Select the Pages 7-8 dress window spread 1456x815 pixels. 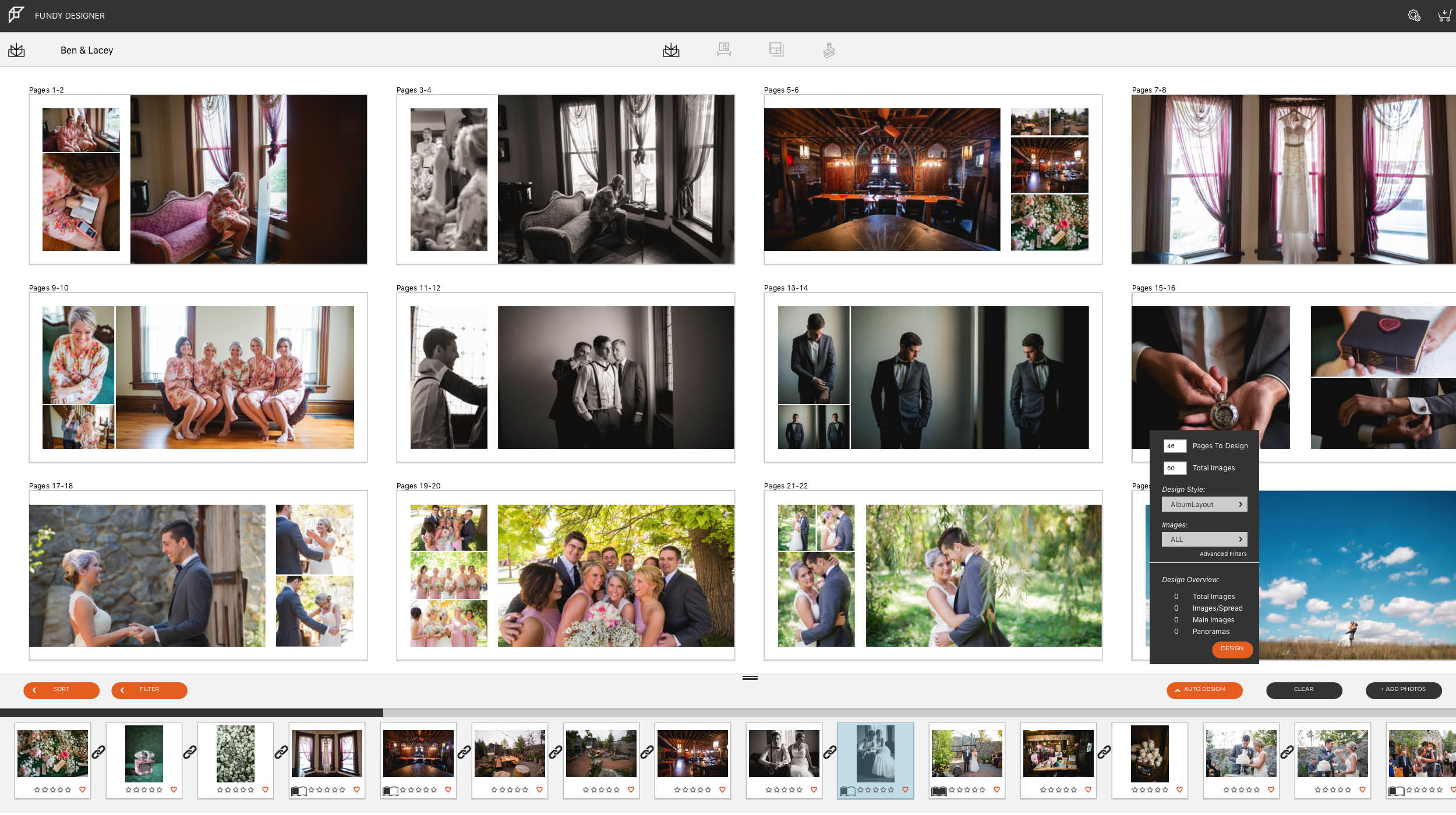point(1294,179)
